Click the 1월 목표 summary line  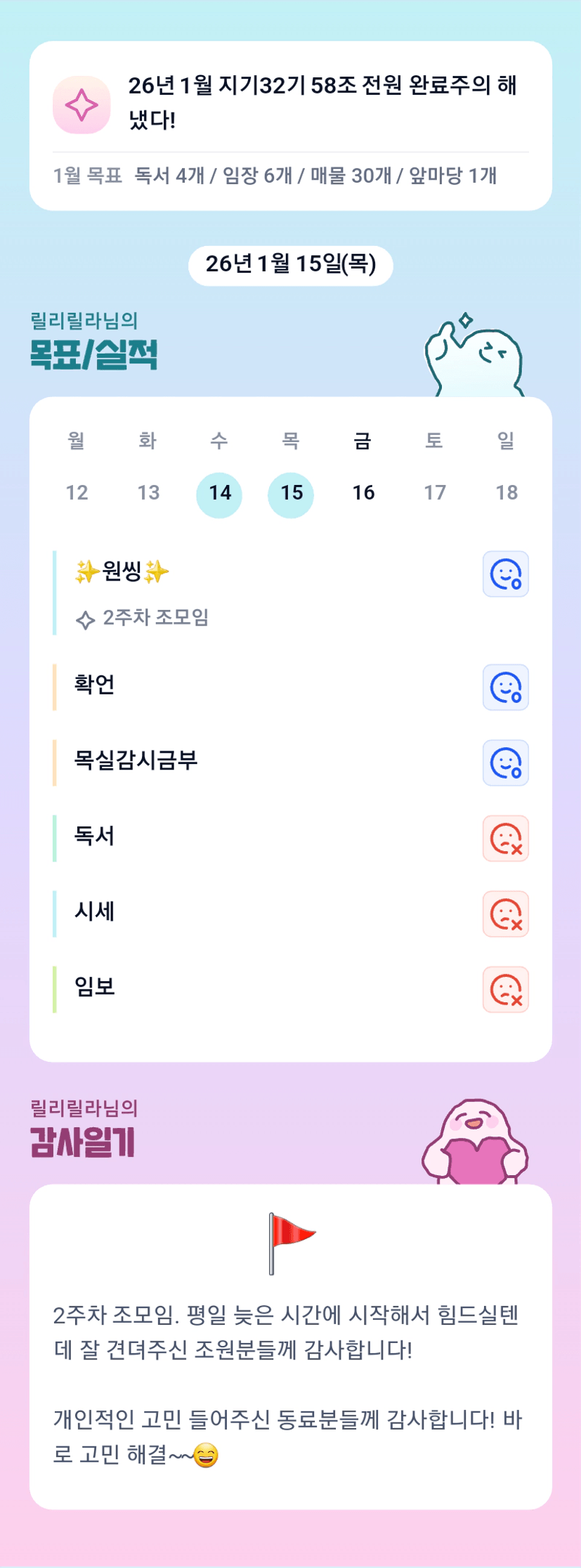click(x=275, y=176)
